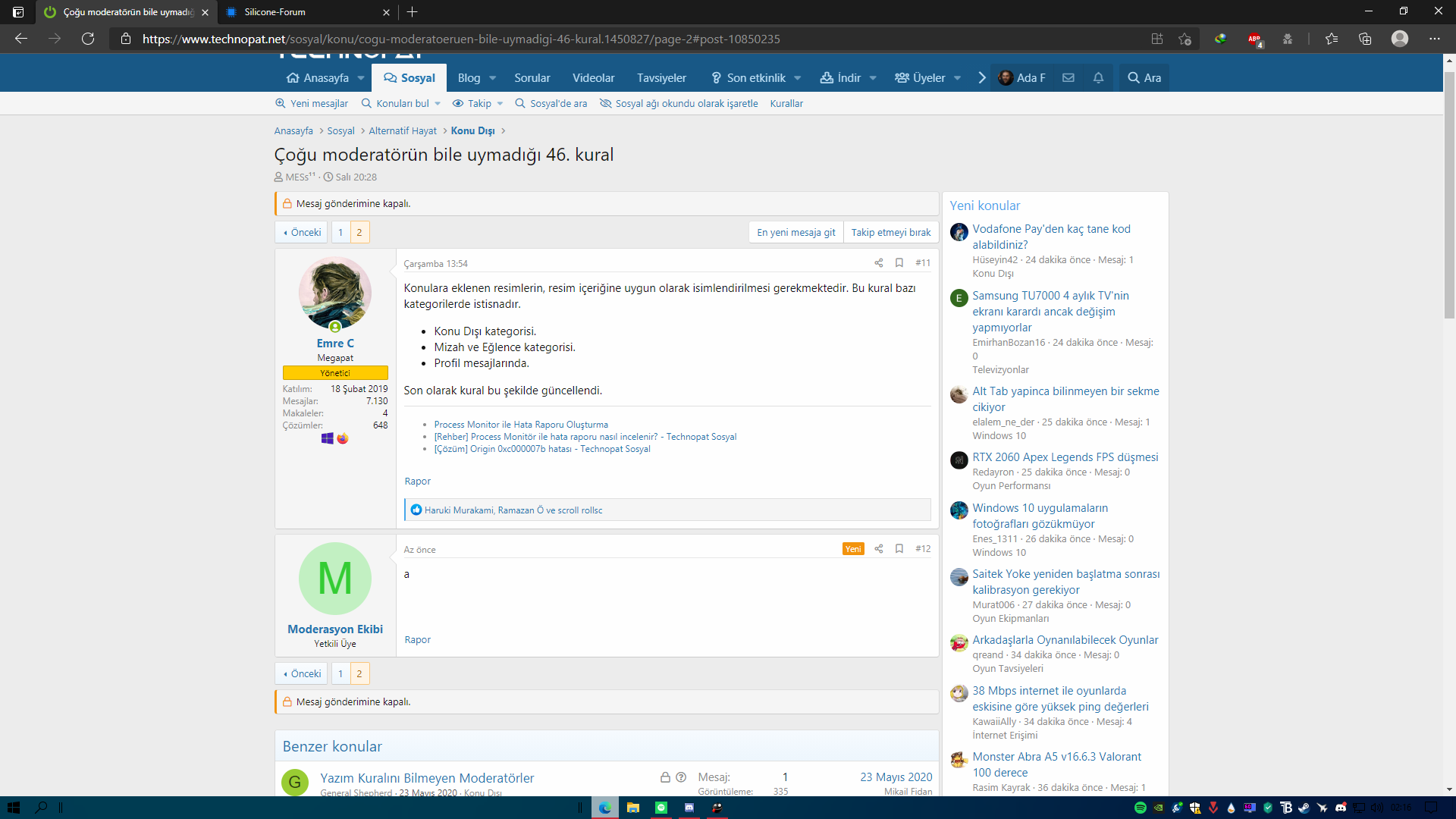Open Yazım Kuralını Bilmeyen Moderatörler topic
1456x819 pixels.
pyautogui.click(x=427, y=778)
